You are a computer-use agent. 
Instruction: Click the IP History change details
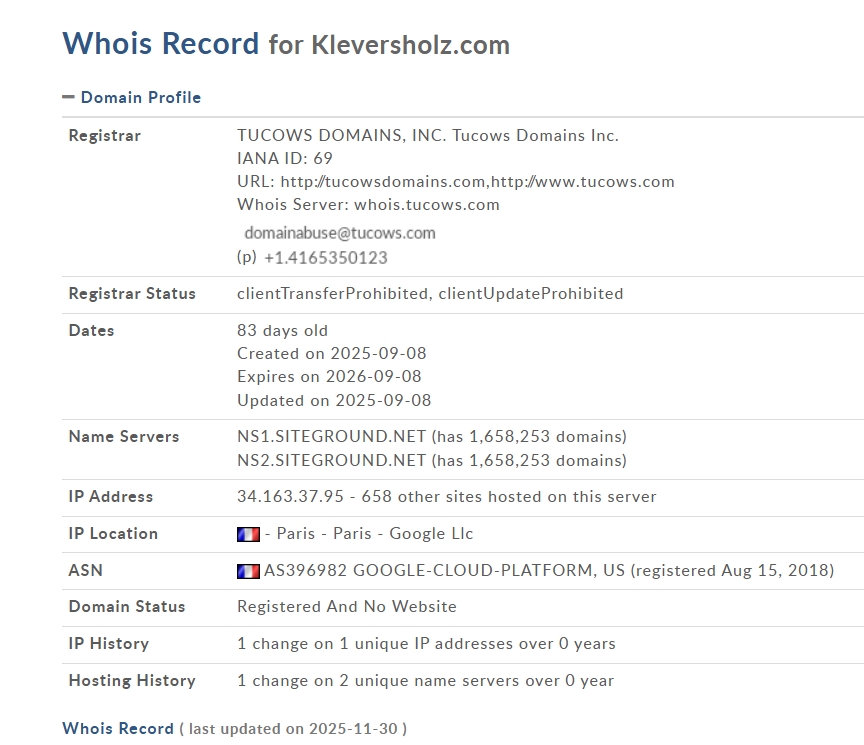pyautogui.click(x=426, y=644)
